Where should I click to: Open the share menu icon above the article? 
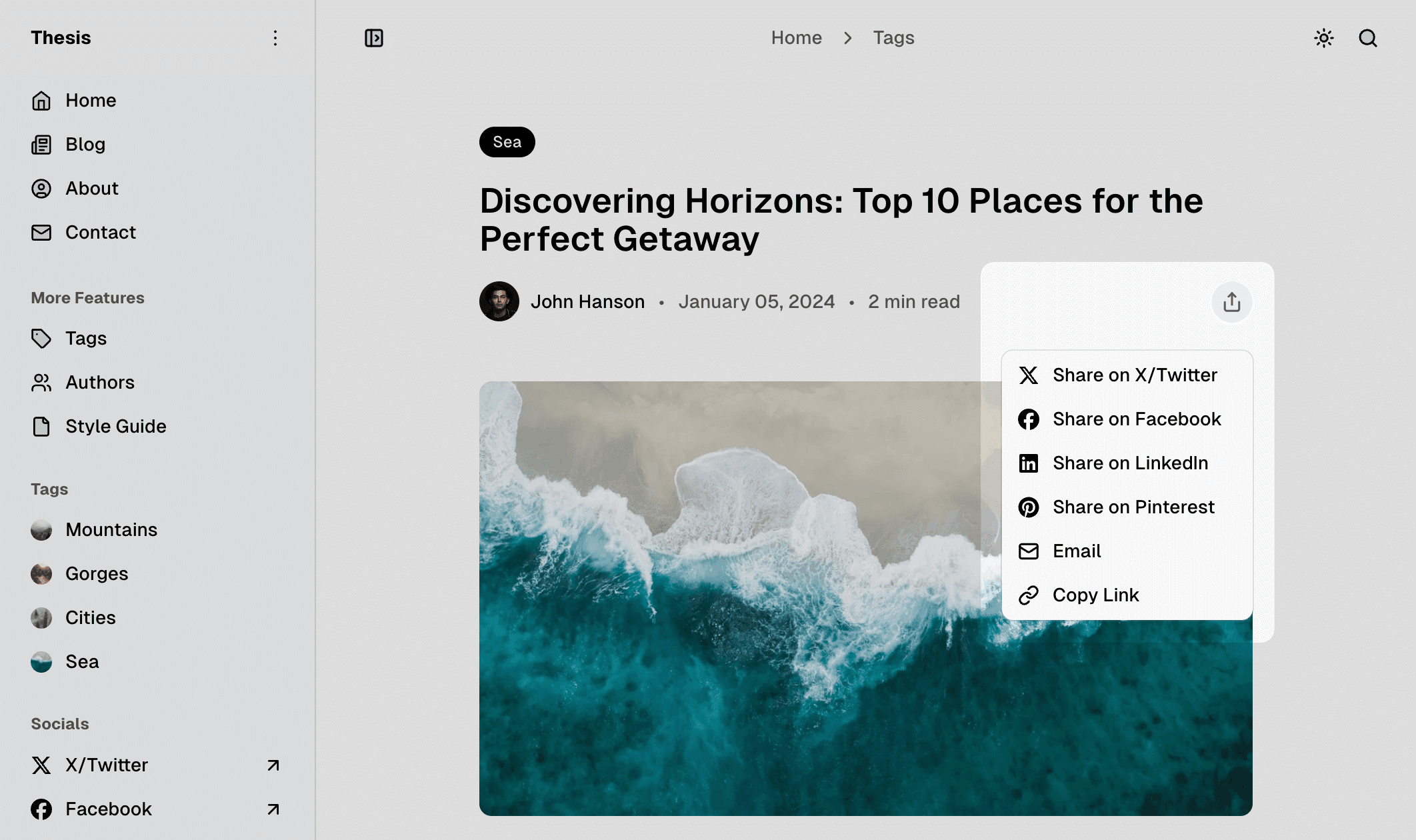click(1231, 302)
